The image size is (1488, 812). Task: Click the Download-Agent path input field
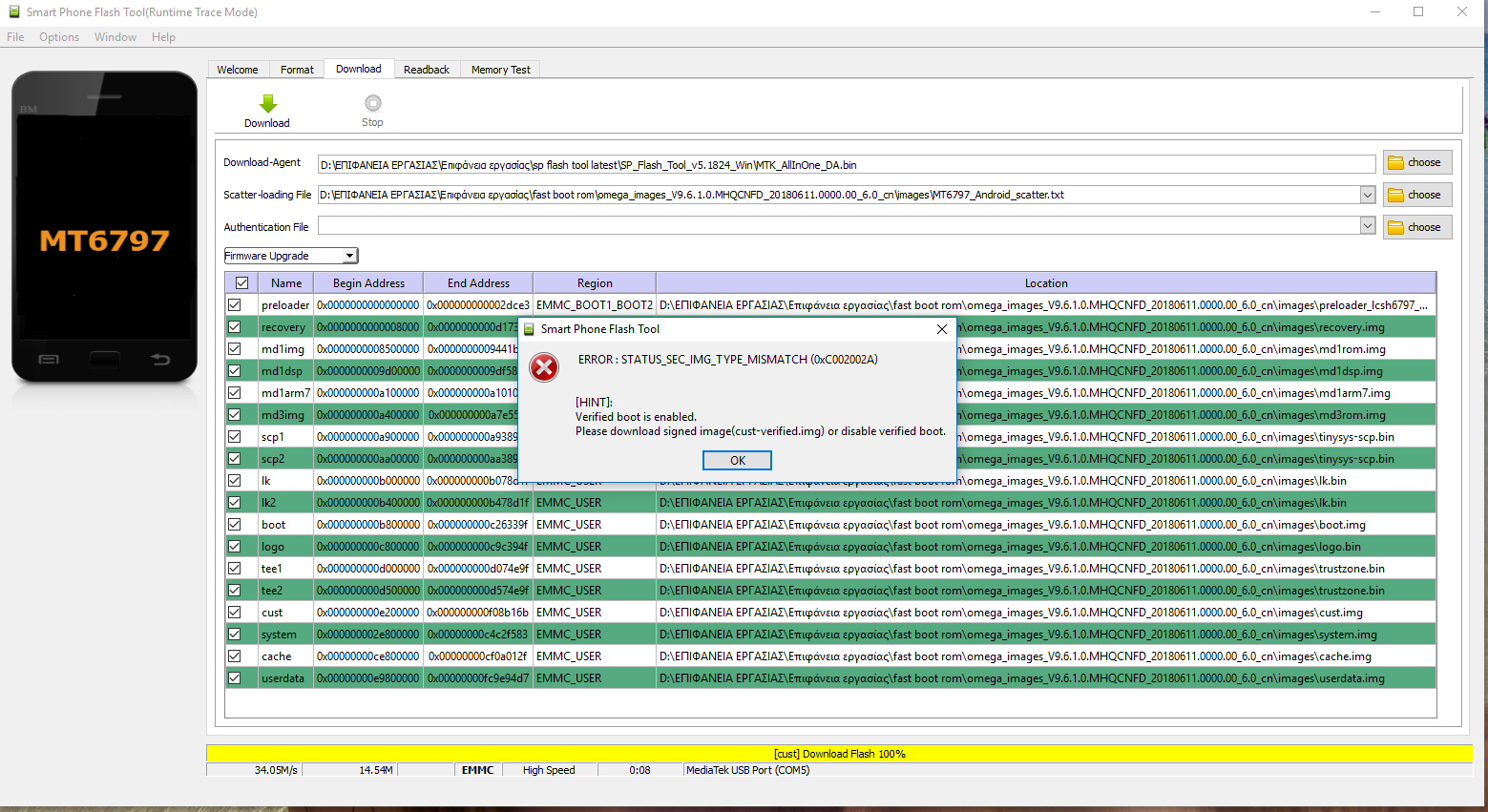845,165
